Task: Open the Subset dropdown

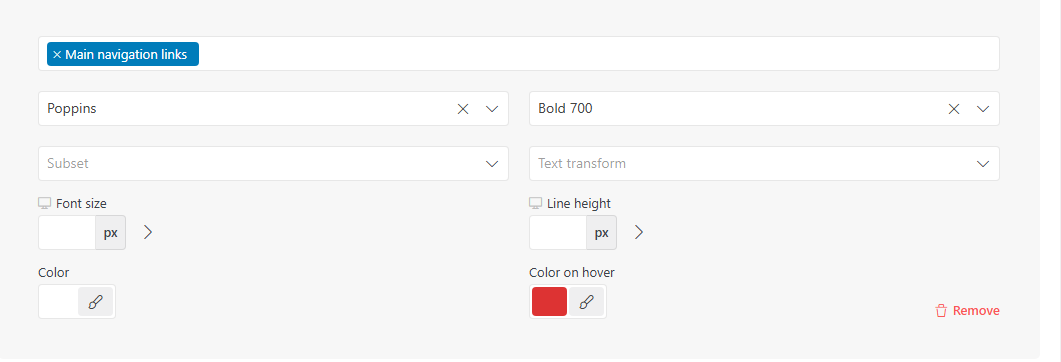Action: click(273, 164)
